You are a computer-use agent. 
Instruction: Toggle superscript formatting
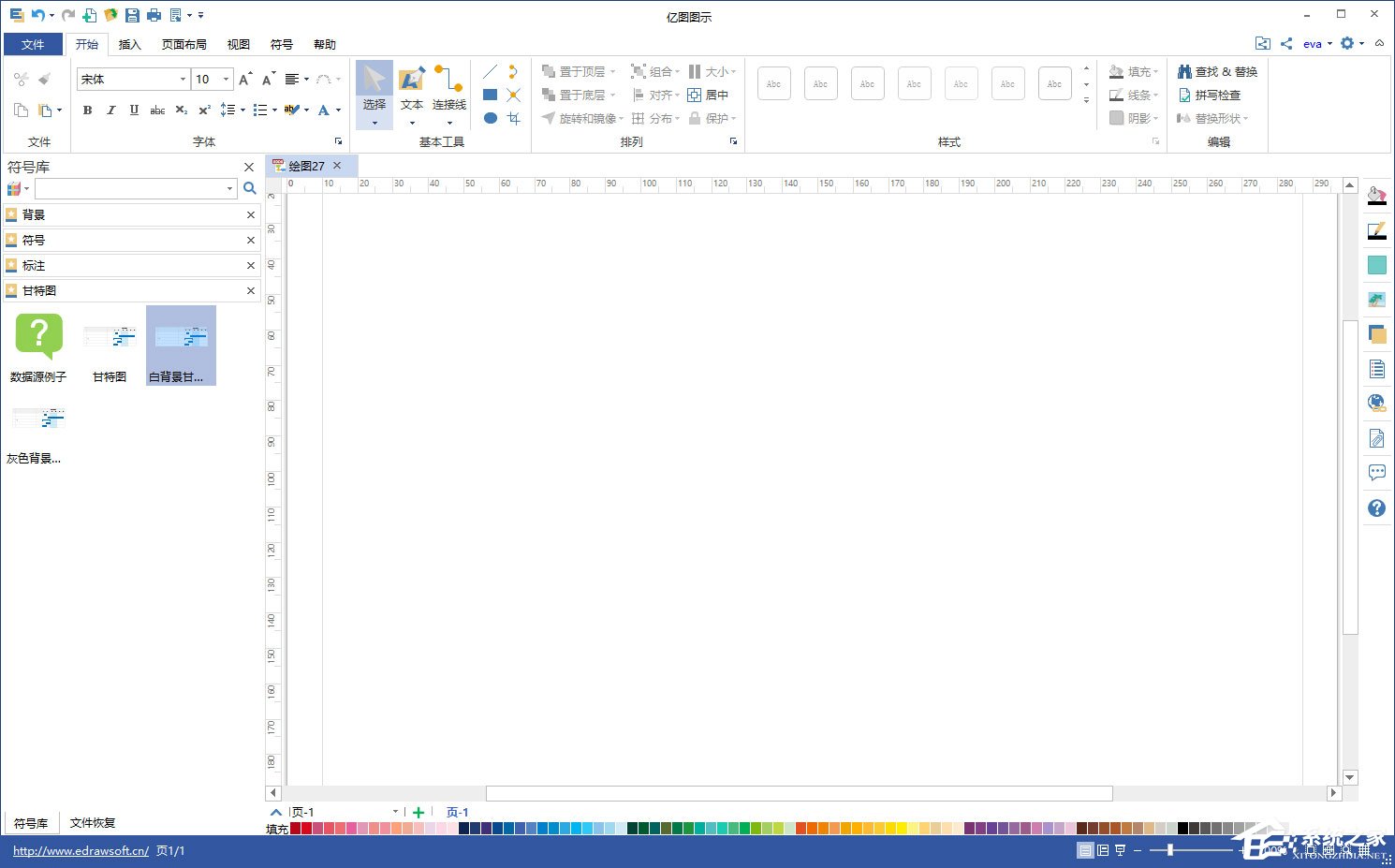coord(204,110)
